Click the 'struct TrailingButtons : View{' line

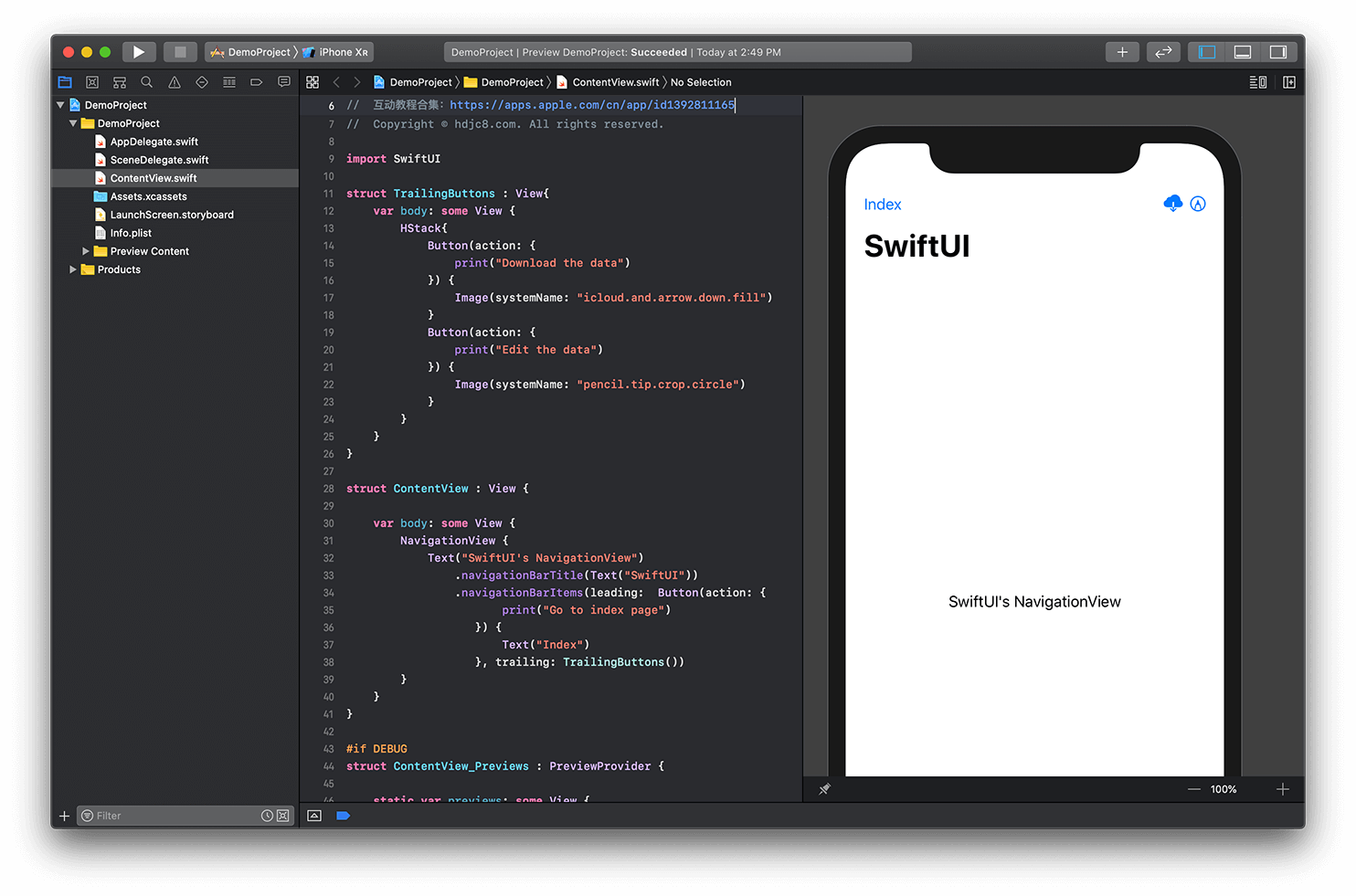(448, 194)
